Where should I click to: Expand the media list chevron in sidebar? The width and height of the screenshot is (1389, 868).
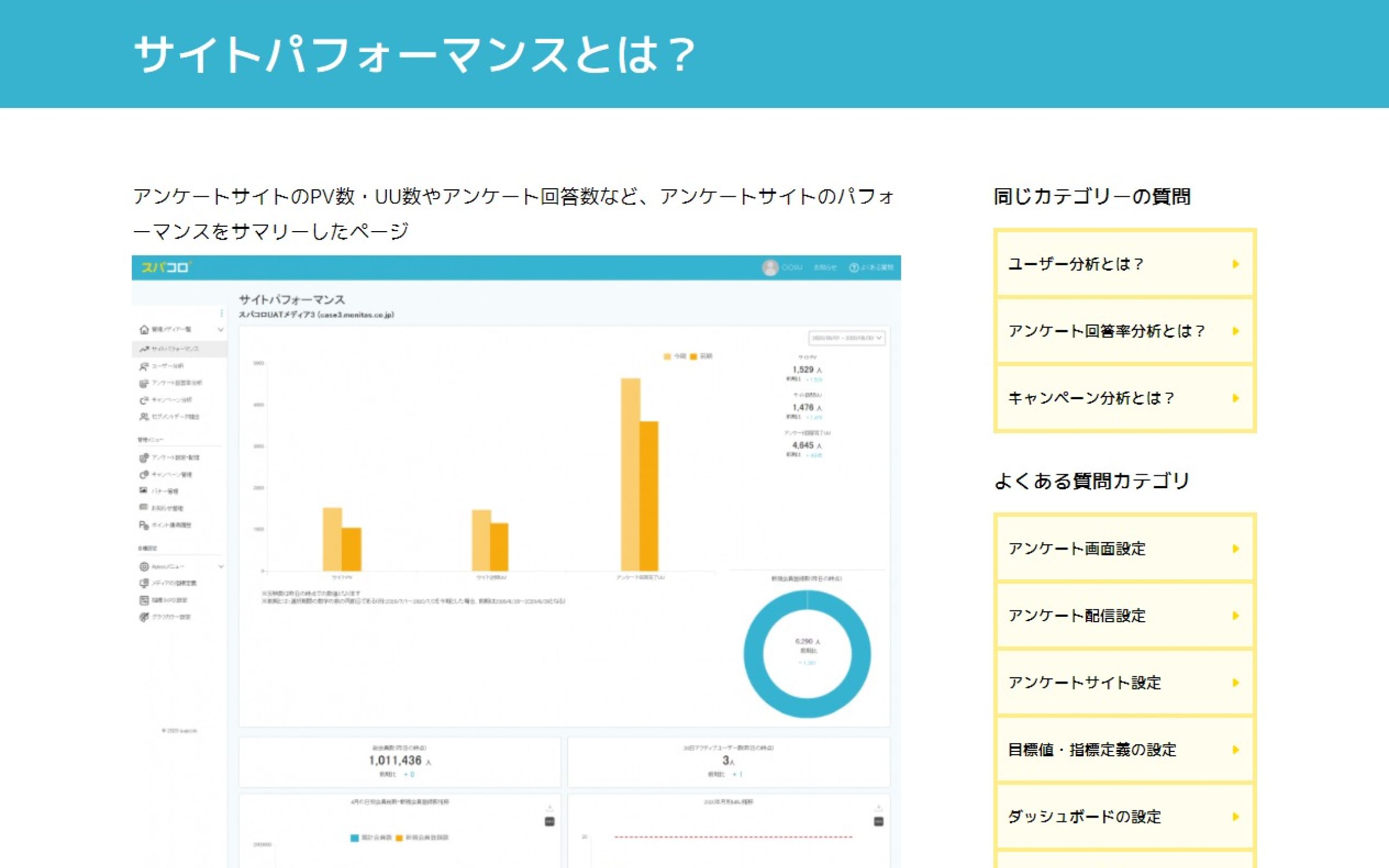[220, 329]
